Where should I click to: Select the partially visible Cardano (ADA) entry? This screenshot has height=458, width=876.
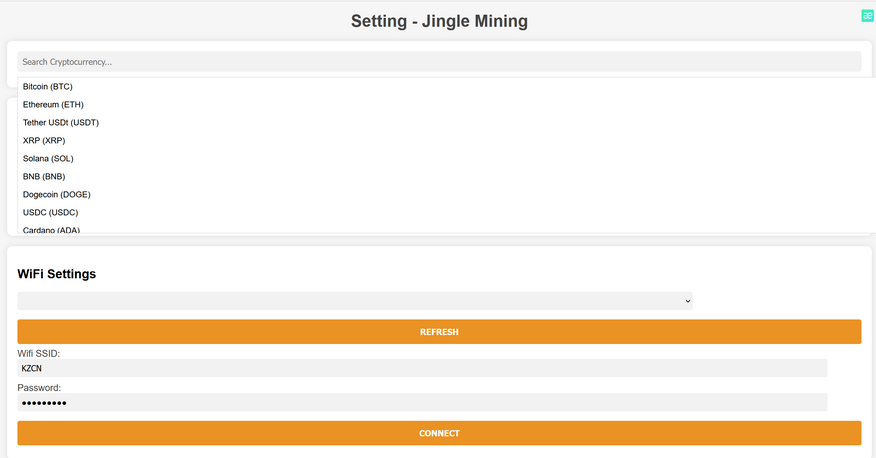pyautogui.click(x=51, y=230)
